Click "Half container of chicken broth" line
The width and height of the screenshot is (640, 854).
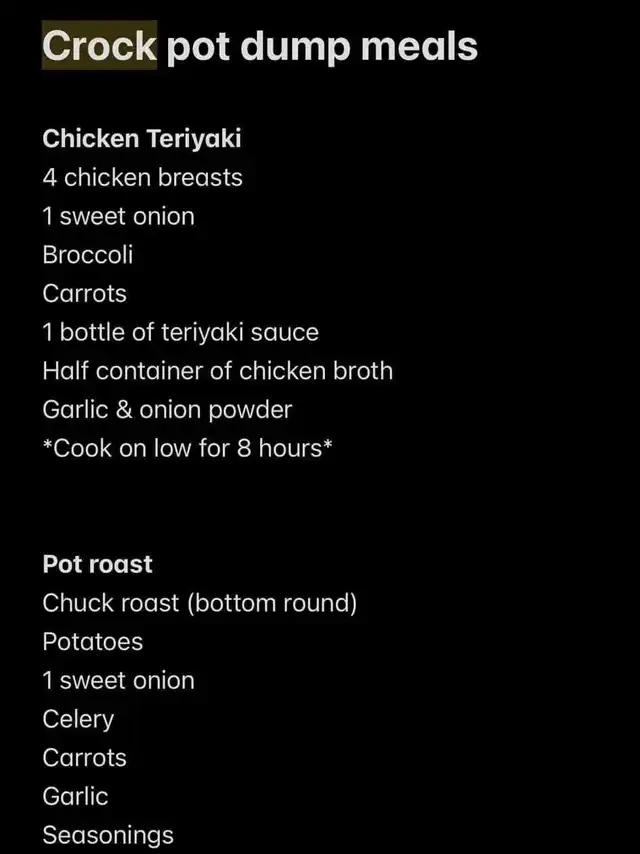[x=217, y=371]
